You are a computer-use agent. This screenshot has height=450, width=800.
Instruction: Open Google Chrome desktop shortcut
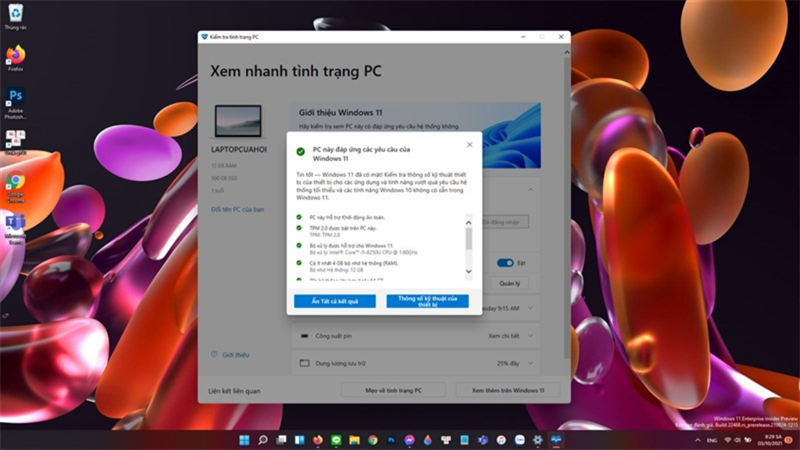click(x=15, y=188)
